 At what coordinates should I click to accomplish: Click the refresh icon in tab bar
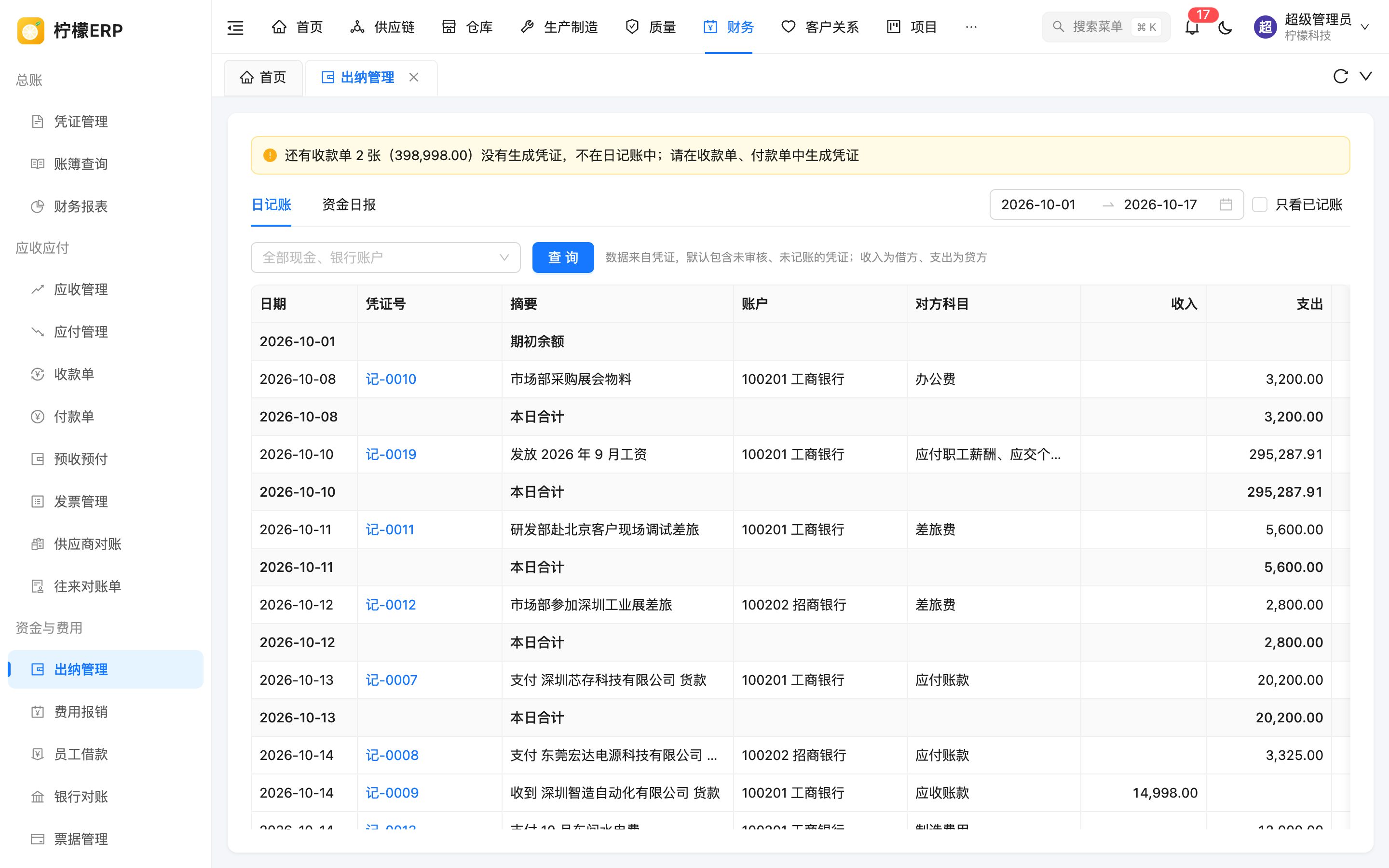click(x=1340, y=76)
